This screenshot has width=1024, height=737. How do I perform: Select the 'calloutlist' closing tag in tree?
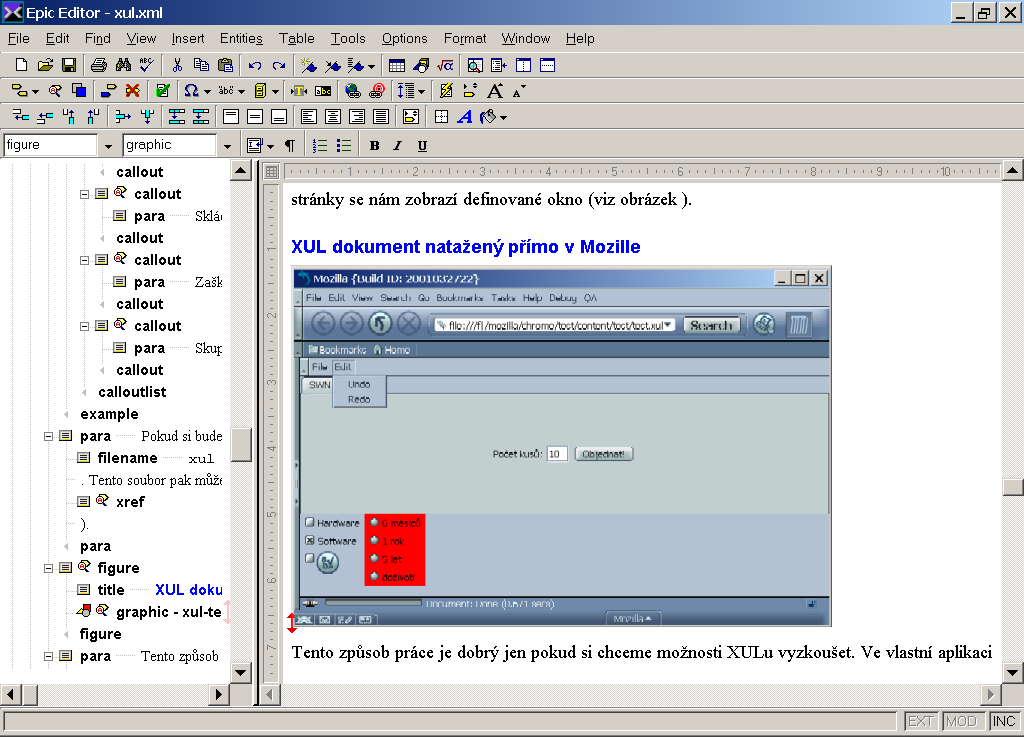coord(132,392)
